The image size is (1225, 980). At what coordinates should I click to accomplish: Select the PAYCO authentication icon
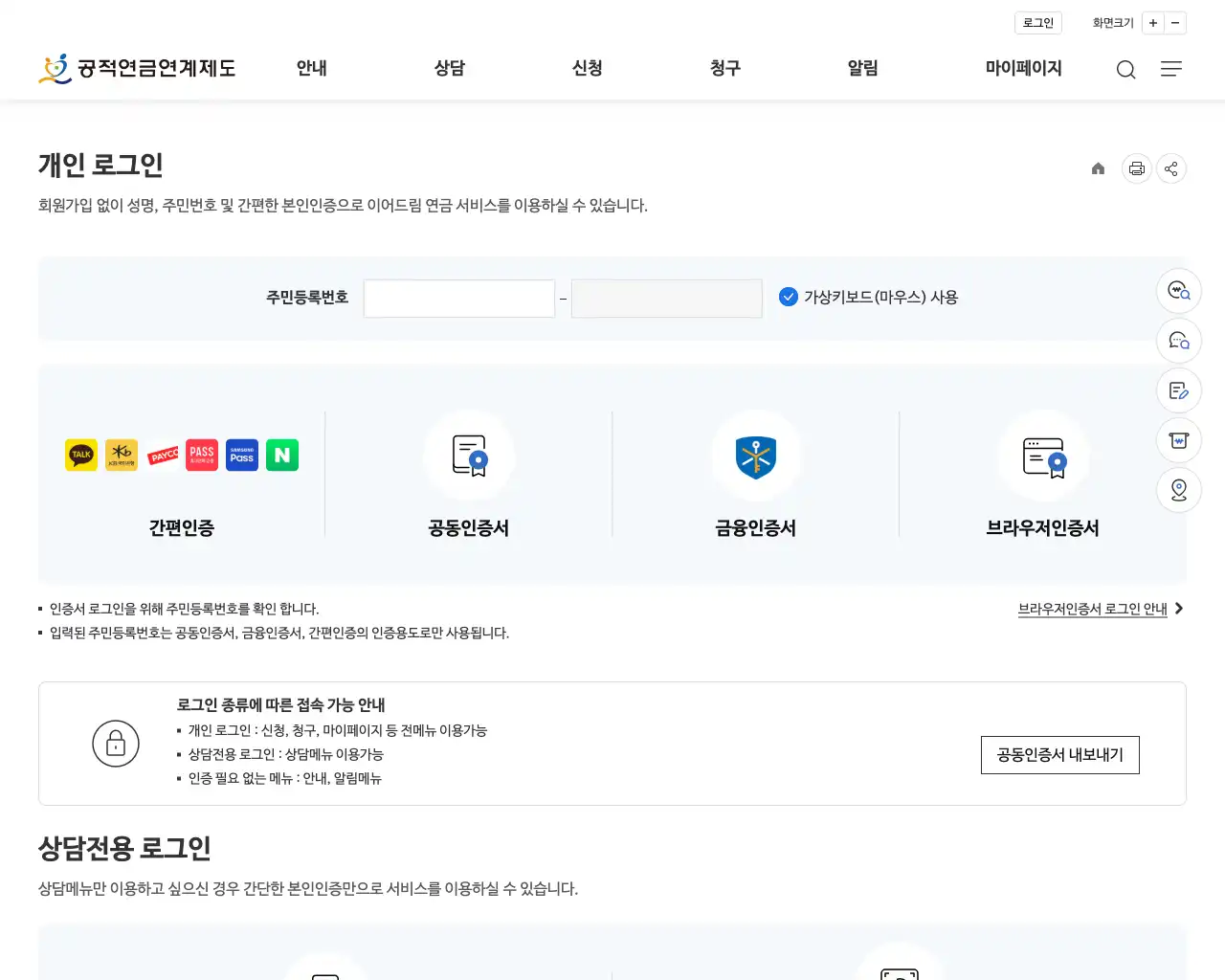pos(162,455)
